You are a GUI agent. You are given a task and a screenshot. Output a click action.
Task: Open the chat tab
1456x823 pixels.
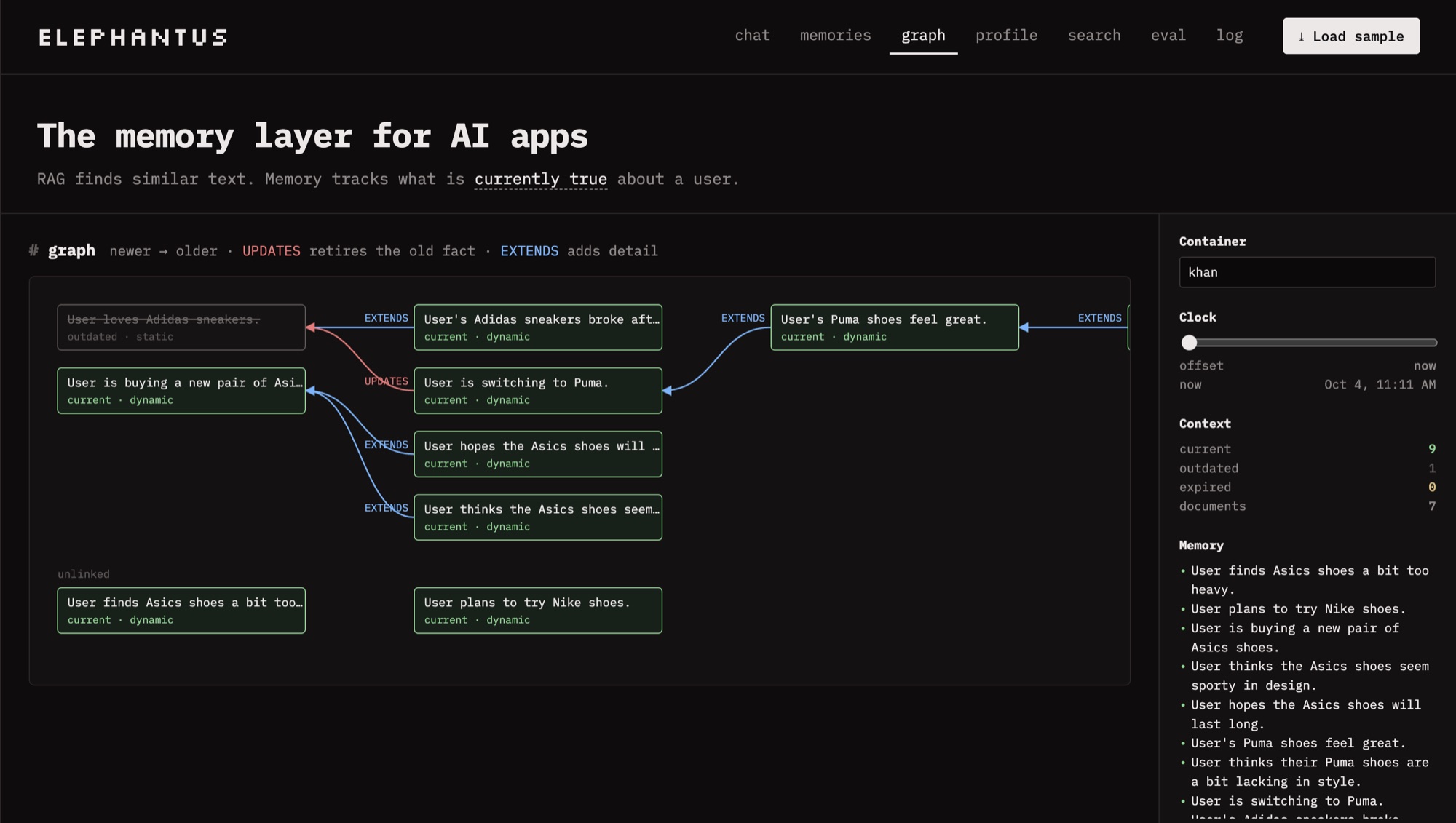(x=752, y=35)
